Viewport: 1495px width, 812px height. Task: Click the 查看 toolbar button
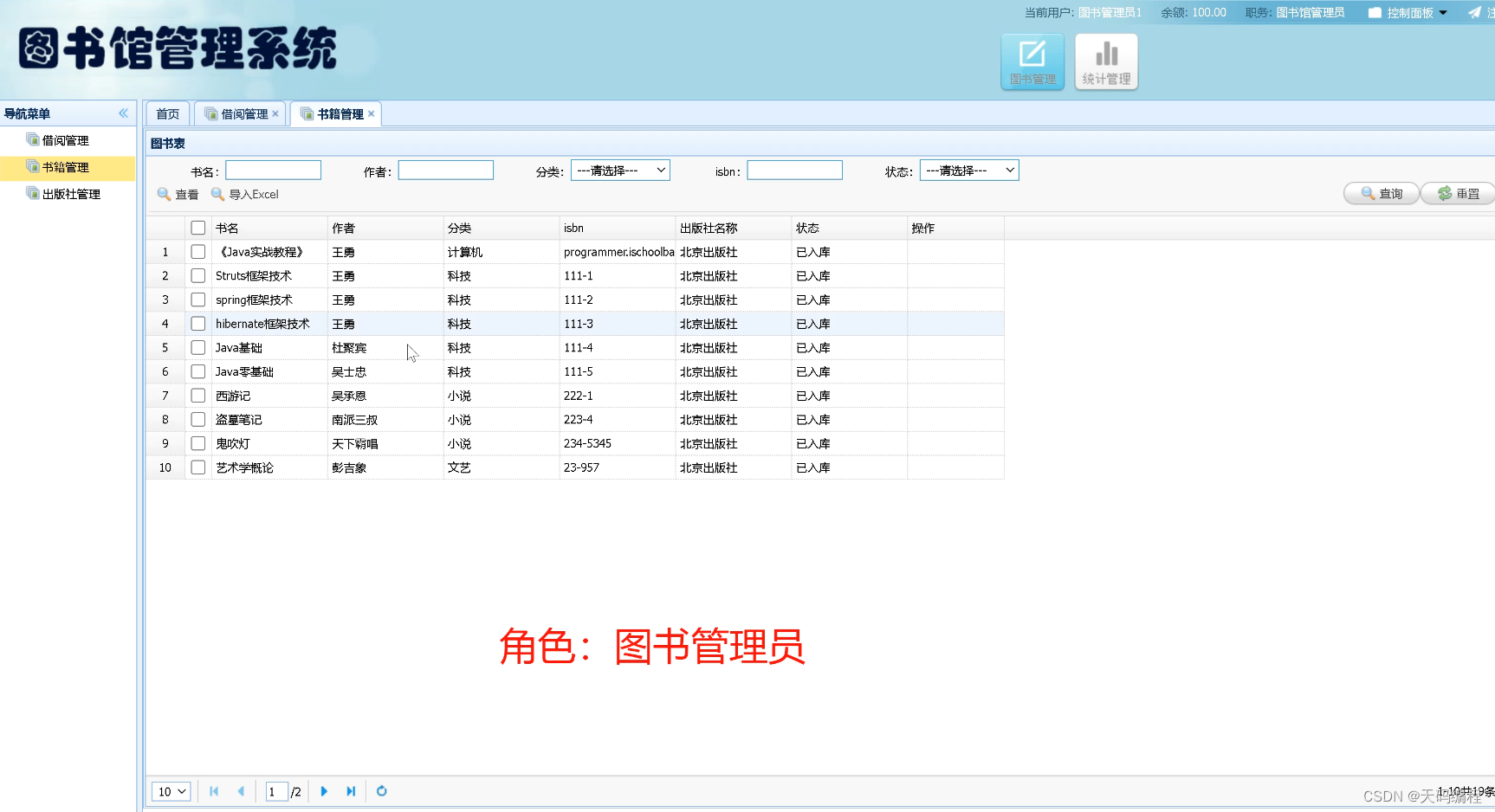[x=178, y=195]
